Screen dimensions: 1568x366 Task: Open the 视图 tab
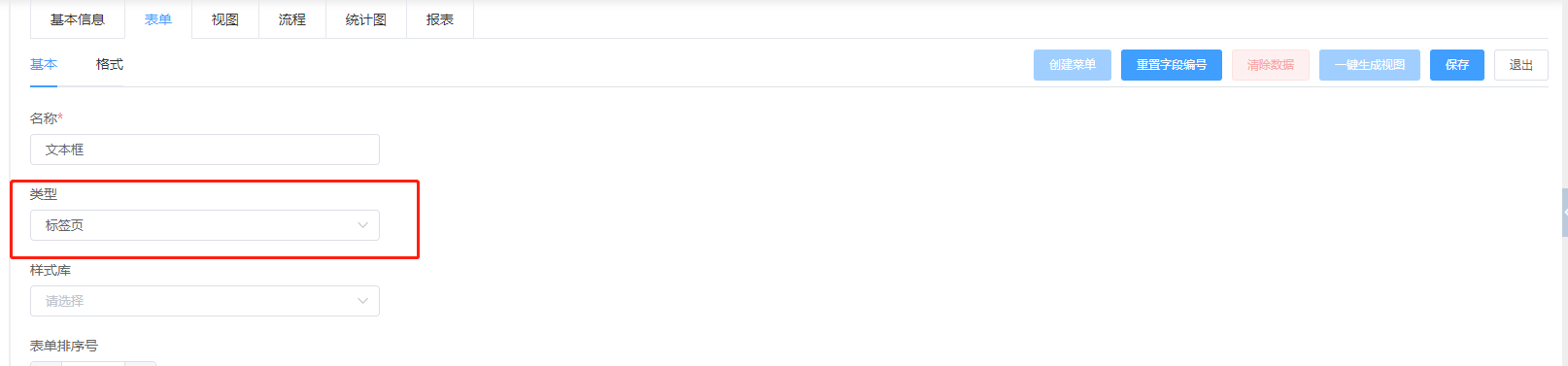click(225, 19)
